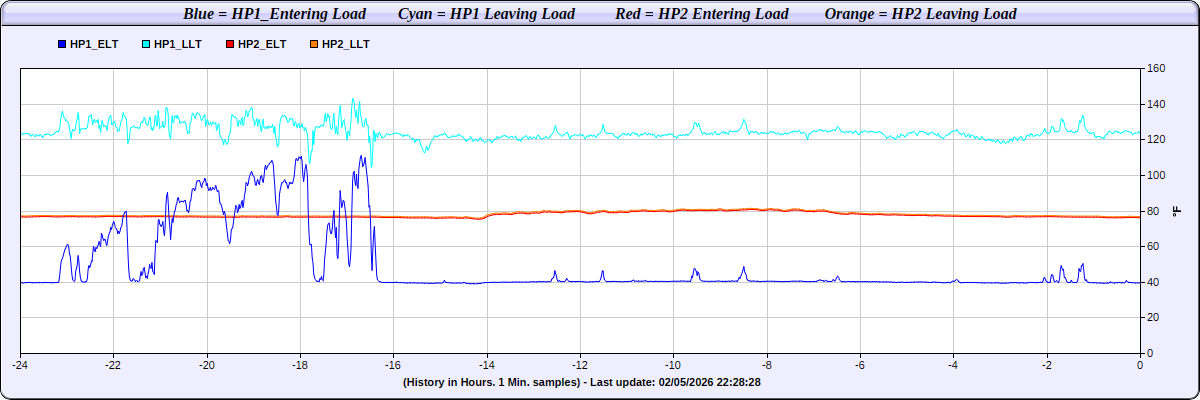
Task: Click the red HP2_ELT legend swatch
Action: 231,45
